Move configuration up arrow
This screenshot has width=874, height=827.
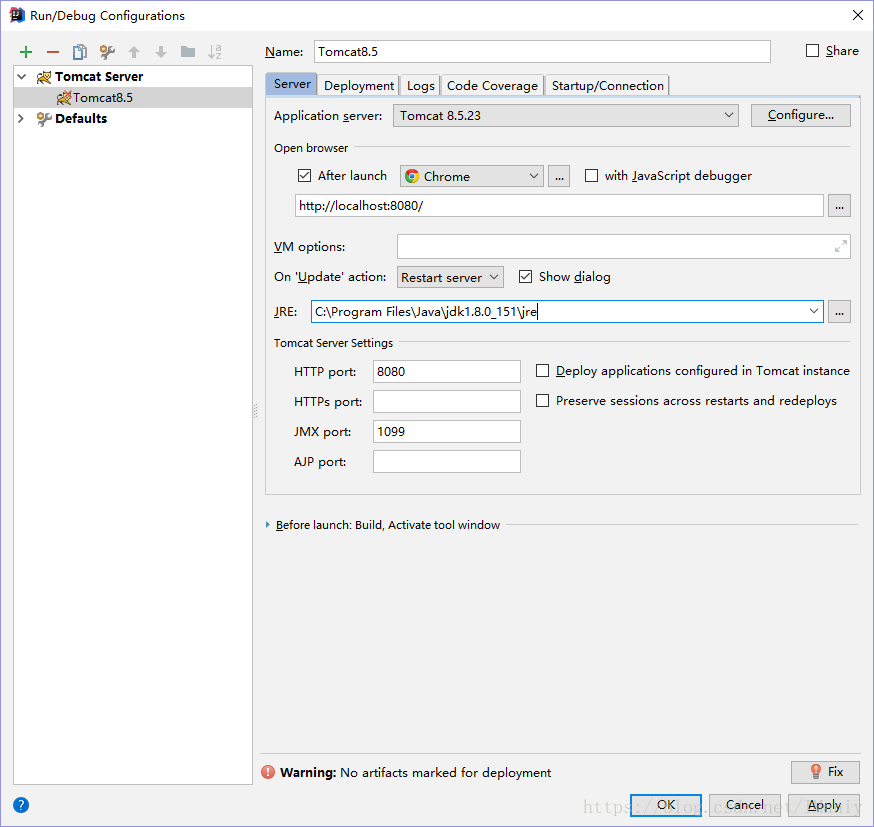point(134,52)
